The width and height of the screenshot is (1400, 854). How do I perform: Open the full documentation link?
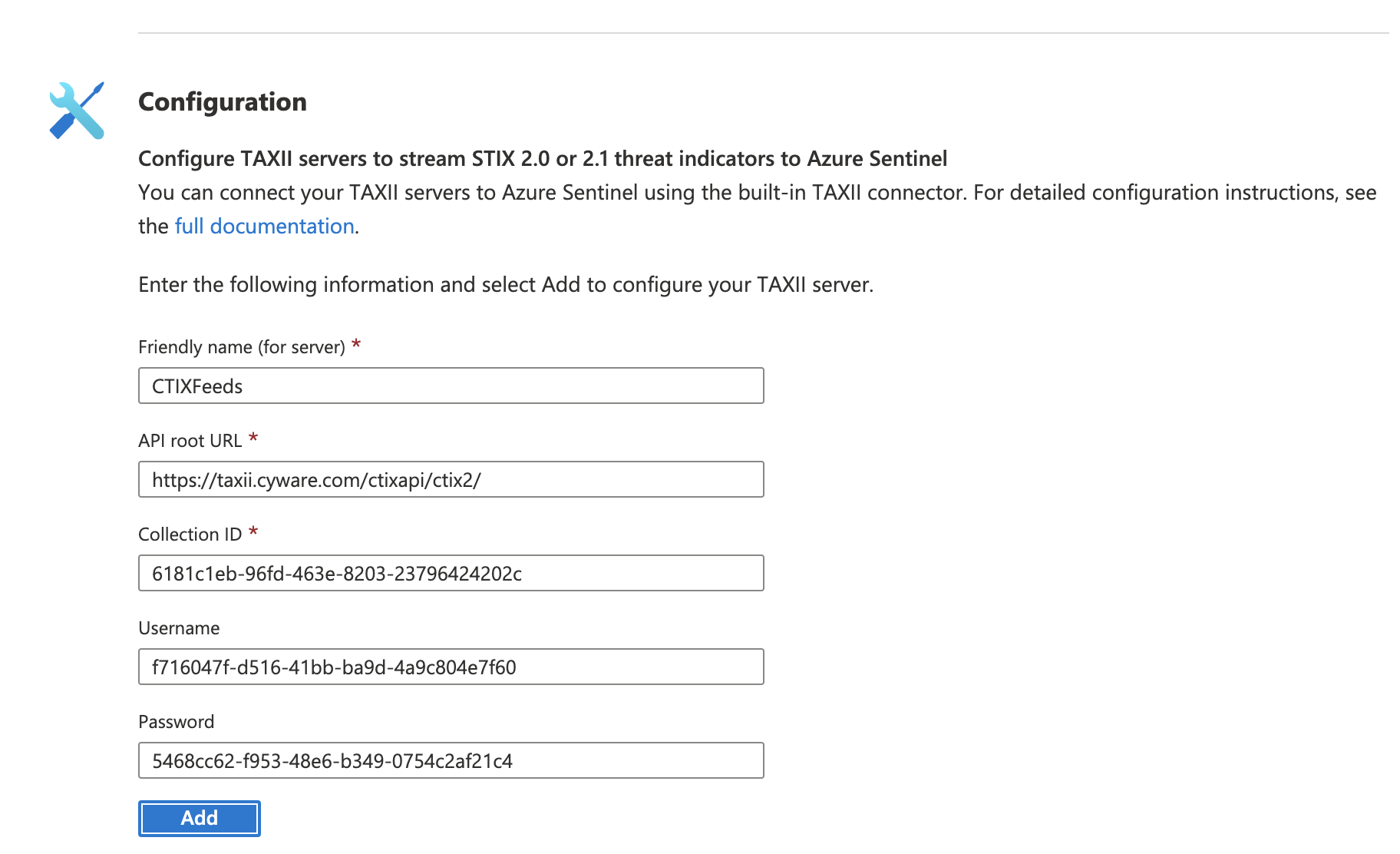264,227
